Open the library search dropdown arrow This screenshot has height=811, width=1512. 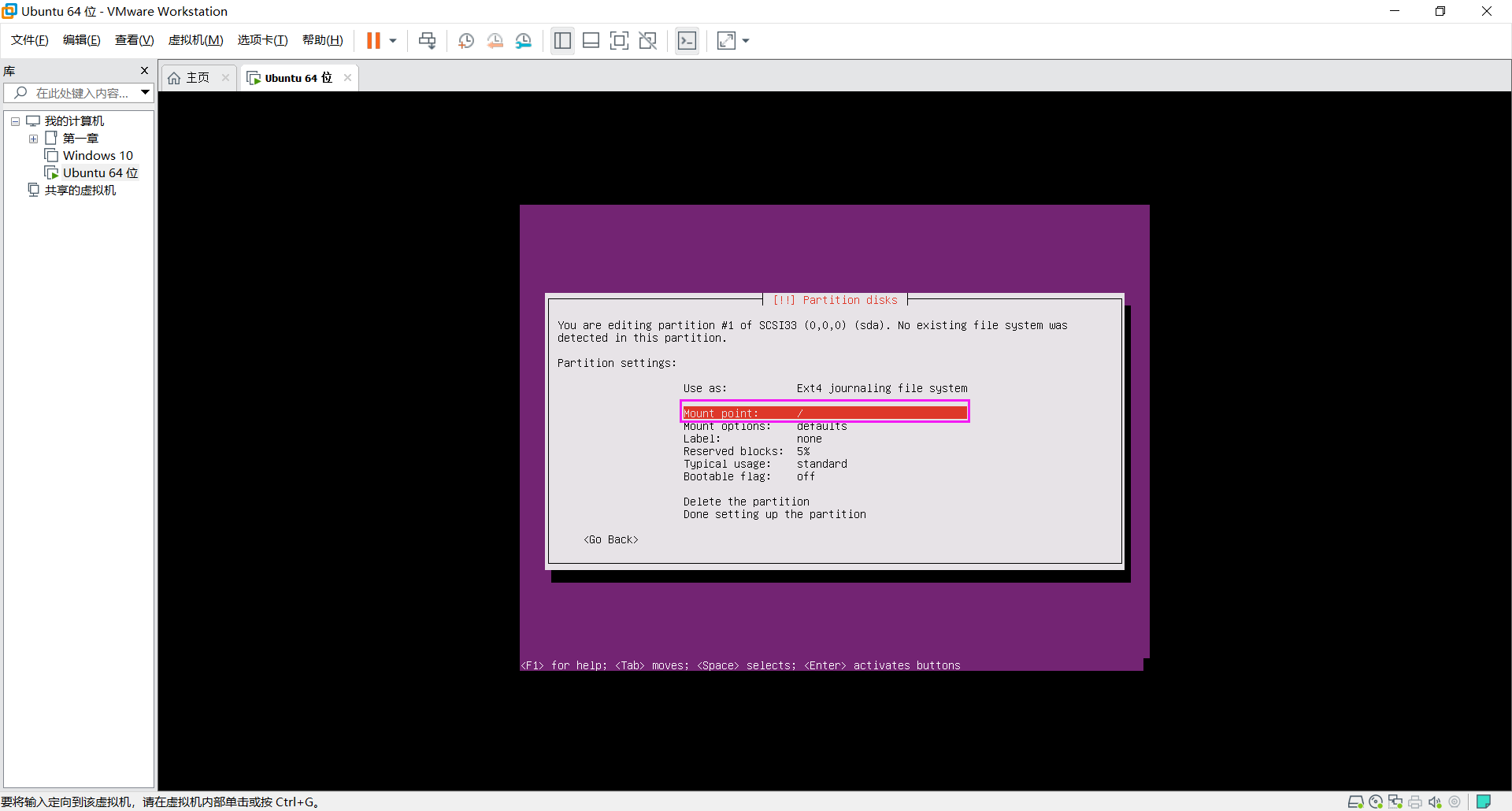[145, 92]
